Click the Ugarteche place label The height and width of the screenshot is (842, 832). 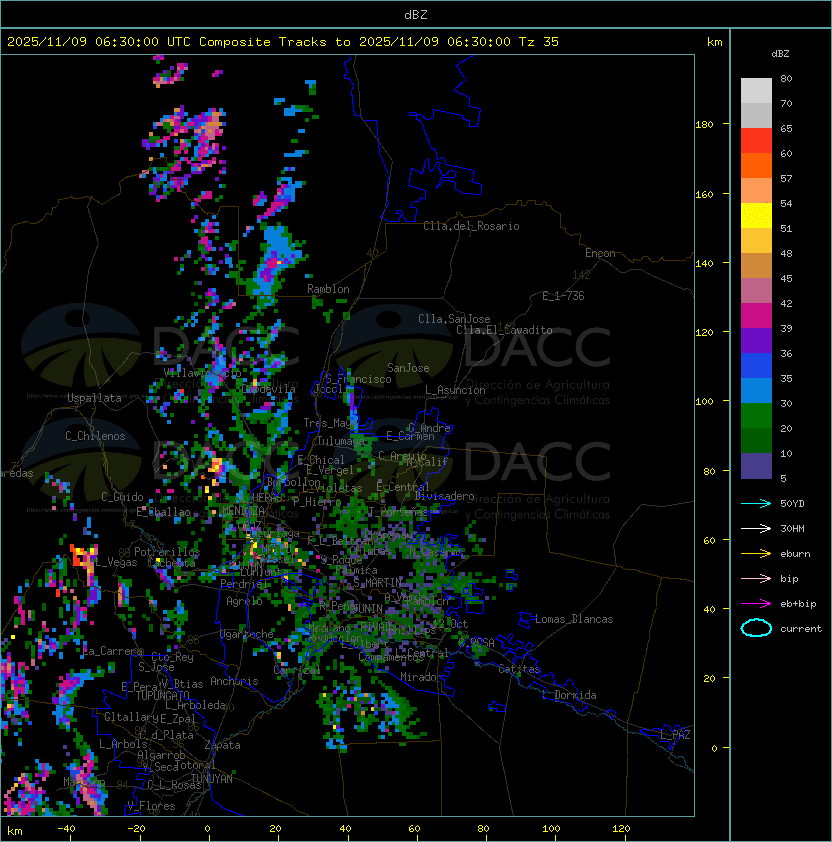click(x=247, y=634)
